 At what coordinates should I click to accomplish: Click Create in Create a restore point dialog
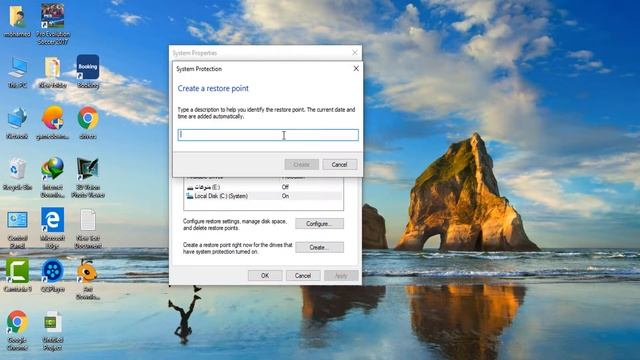pos(301,164)
